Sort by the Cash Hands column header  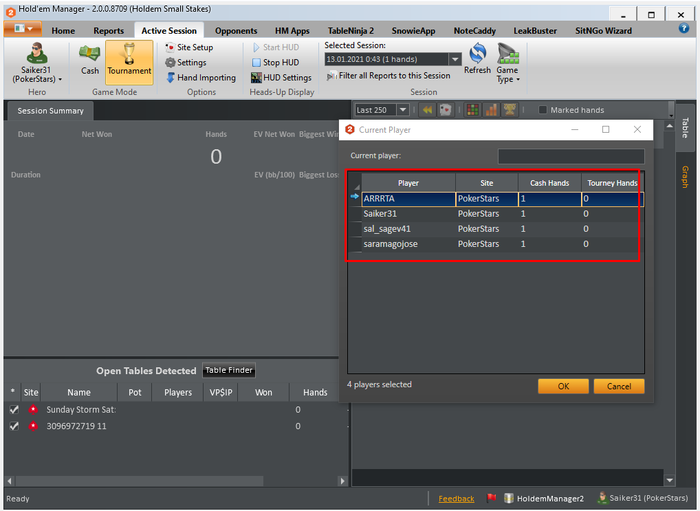click(550, 183)
